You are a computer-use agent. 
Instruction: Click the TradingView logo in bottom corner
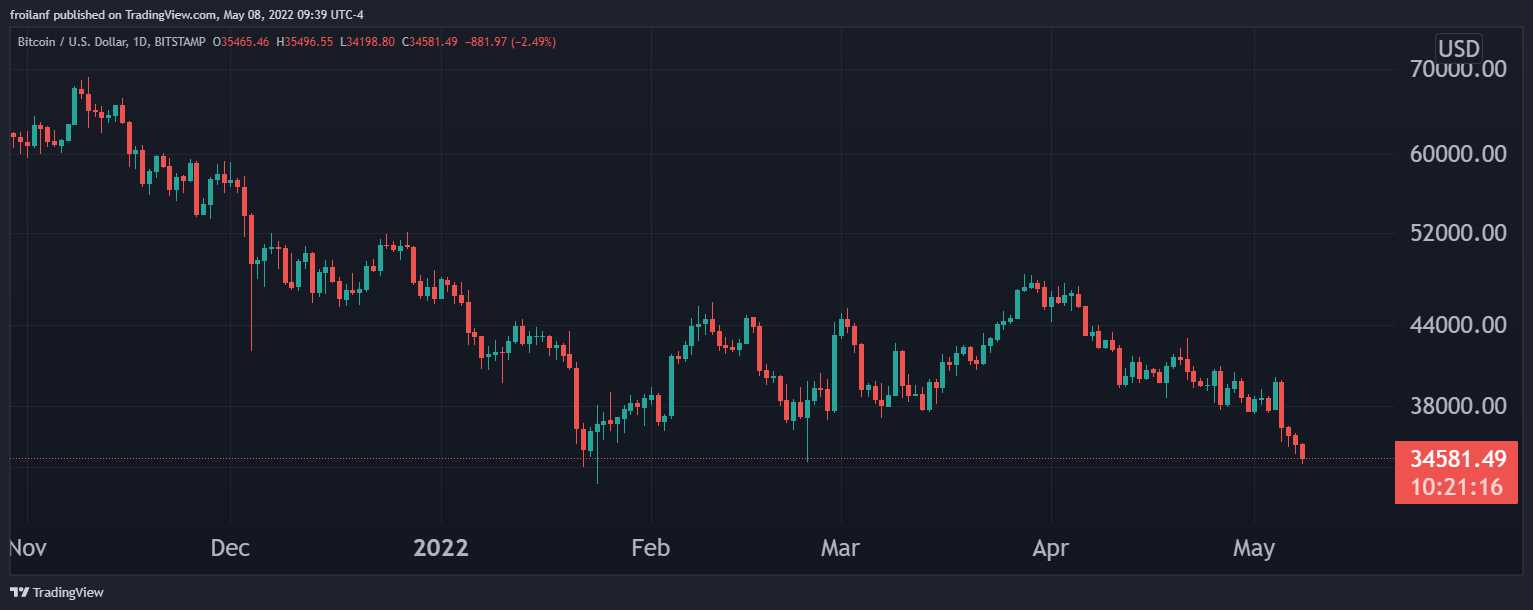point(58,592)
